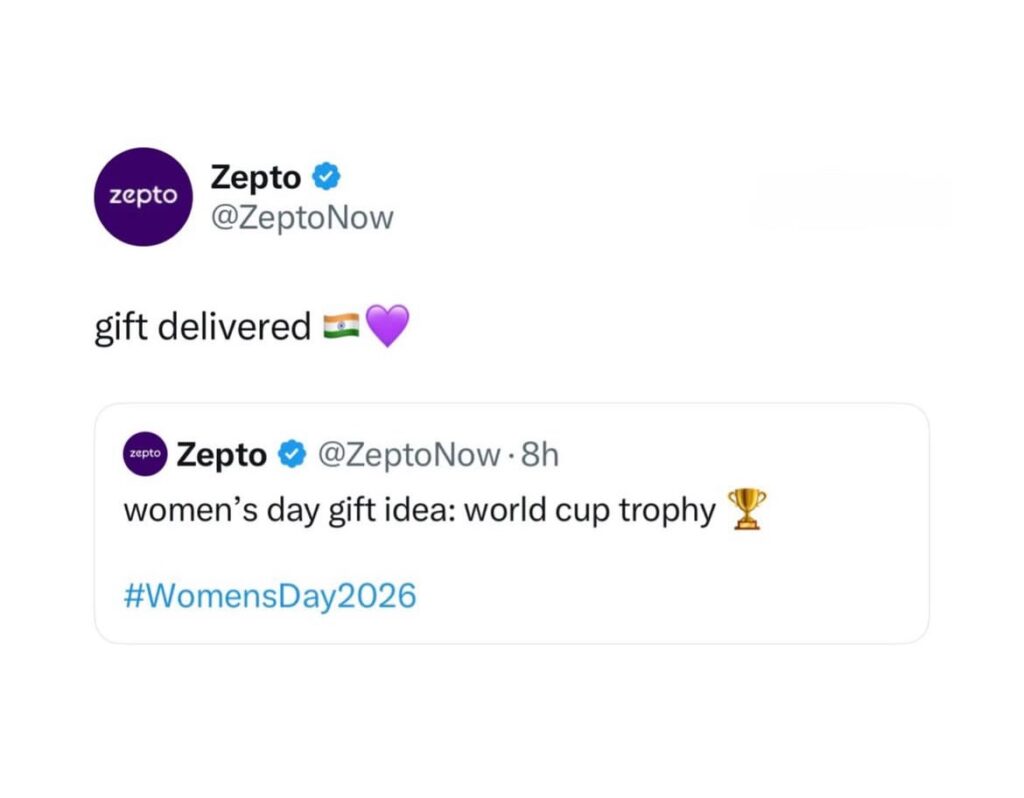Click the trophy emoji in the quoted tweet

click(747, 510)
